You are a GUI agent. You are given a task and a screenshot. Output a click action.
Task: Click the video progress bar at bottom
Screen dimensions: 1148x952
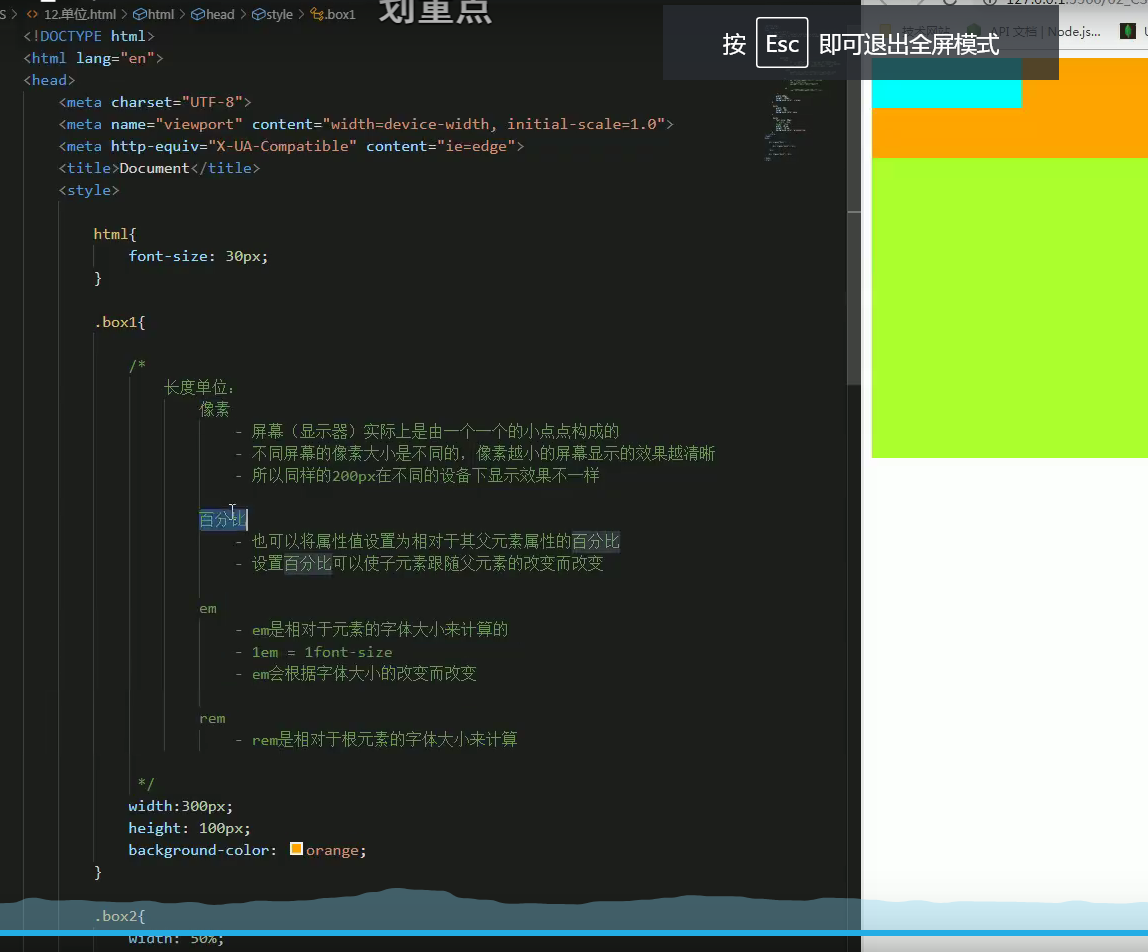click(574, 933)
